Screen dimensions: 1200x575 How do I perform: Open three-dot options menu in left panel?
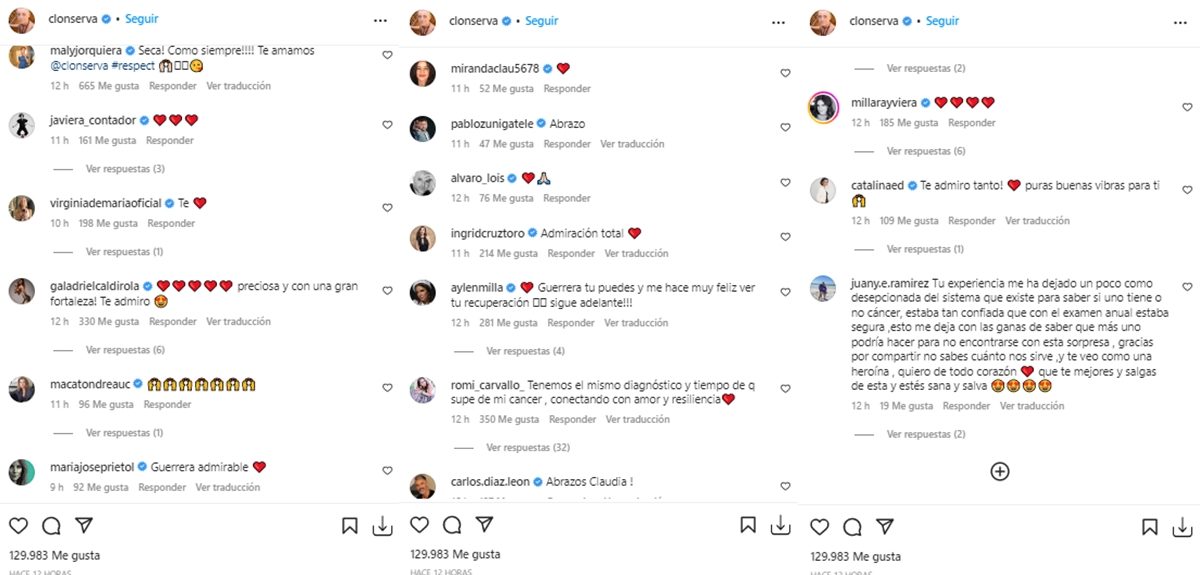[x=380, y=20]
